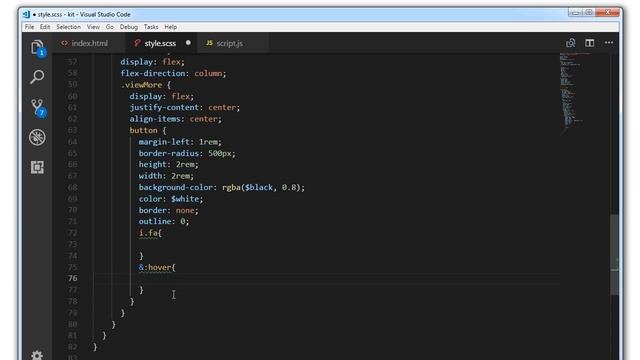Click the open changes icon in editor toolbar

pos(571,43)
